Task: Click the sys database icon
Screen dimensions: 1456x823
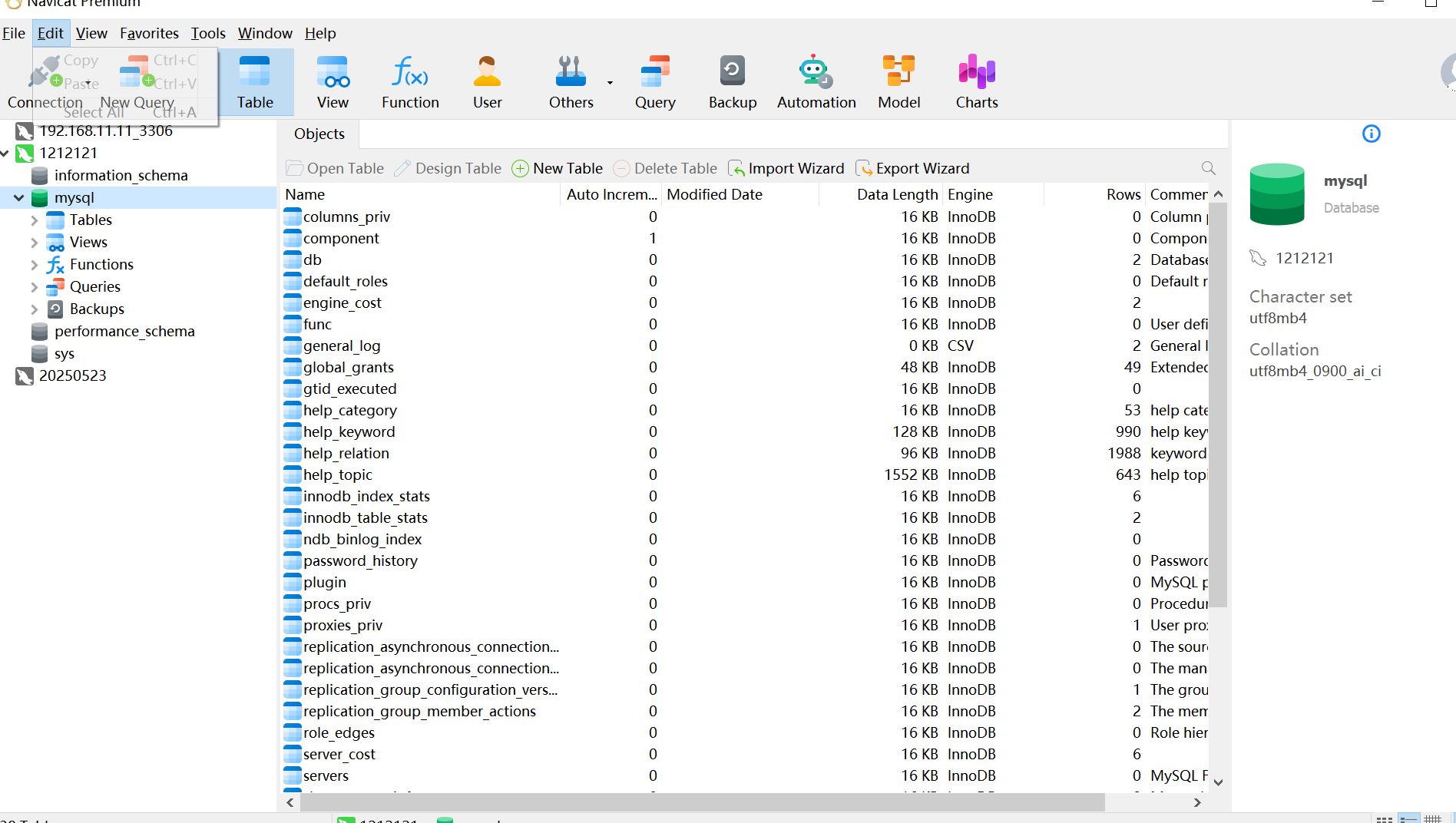Action: (x=40, y=354)
